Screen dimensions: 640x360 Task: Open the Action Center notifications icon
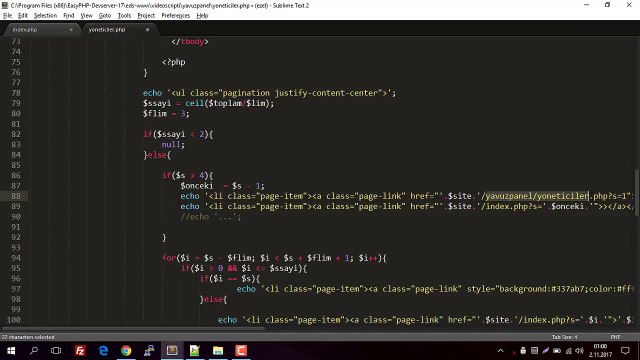[x=625, y=351]
